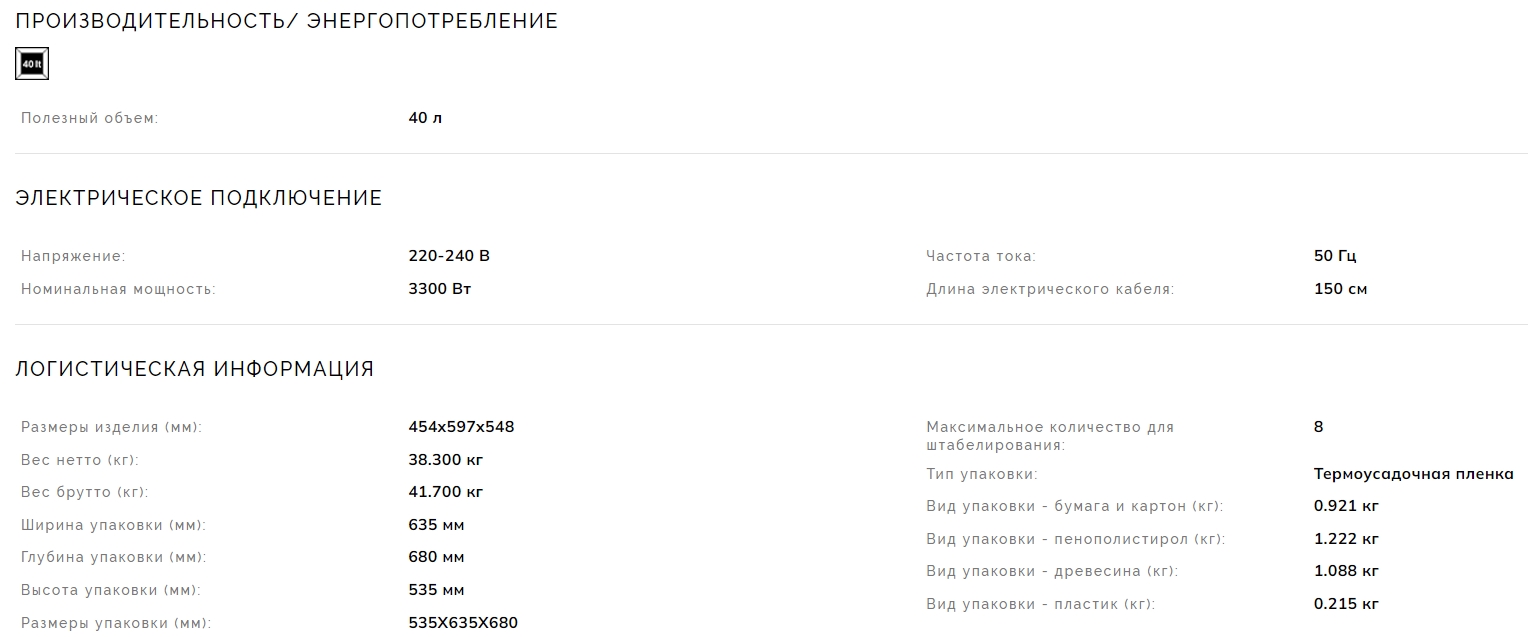
Task: Click the 40 lt capacity icon
Action: pyautogui.click(x=32, y=64)
